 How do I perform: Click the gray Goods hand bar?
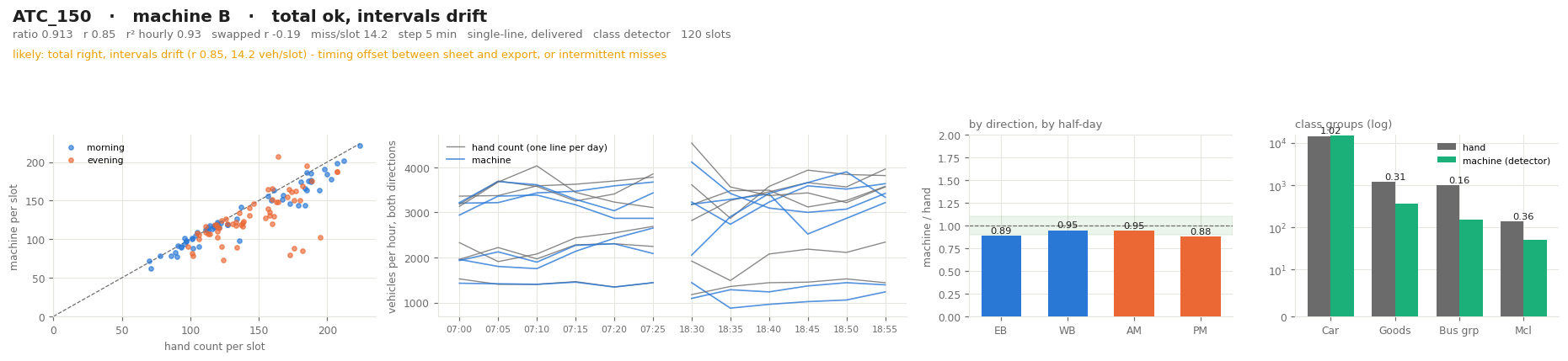[1383, 249]
